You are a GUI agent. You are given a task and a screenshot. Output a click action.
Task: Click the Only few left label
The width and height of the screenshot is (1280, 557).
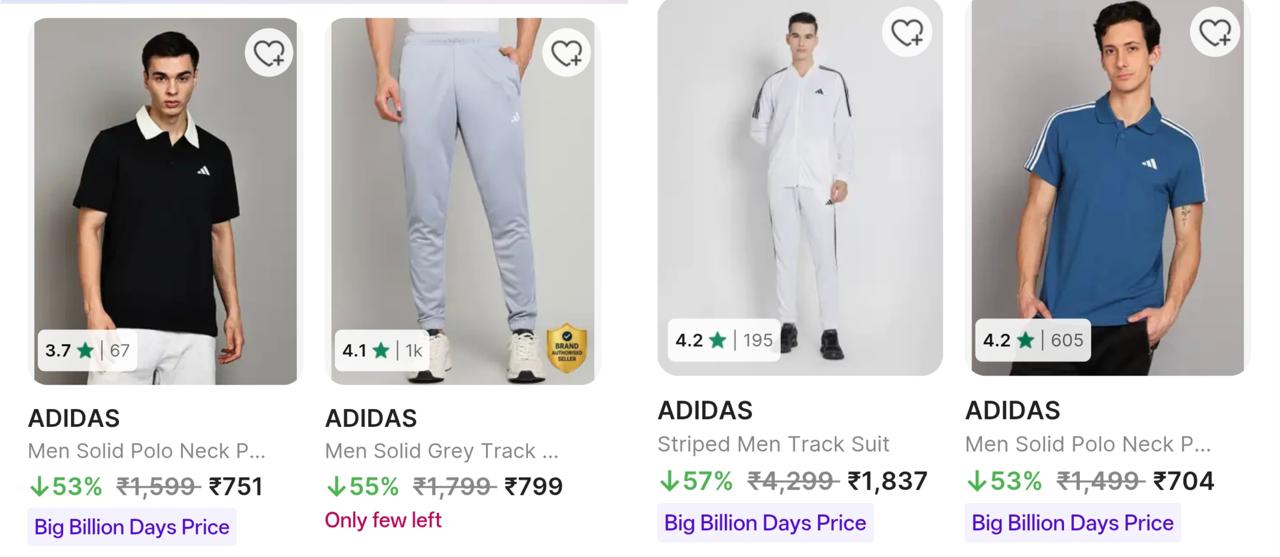point(383,520)
